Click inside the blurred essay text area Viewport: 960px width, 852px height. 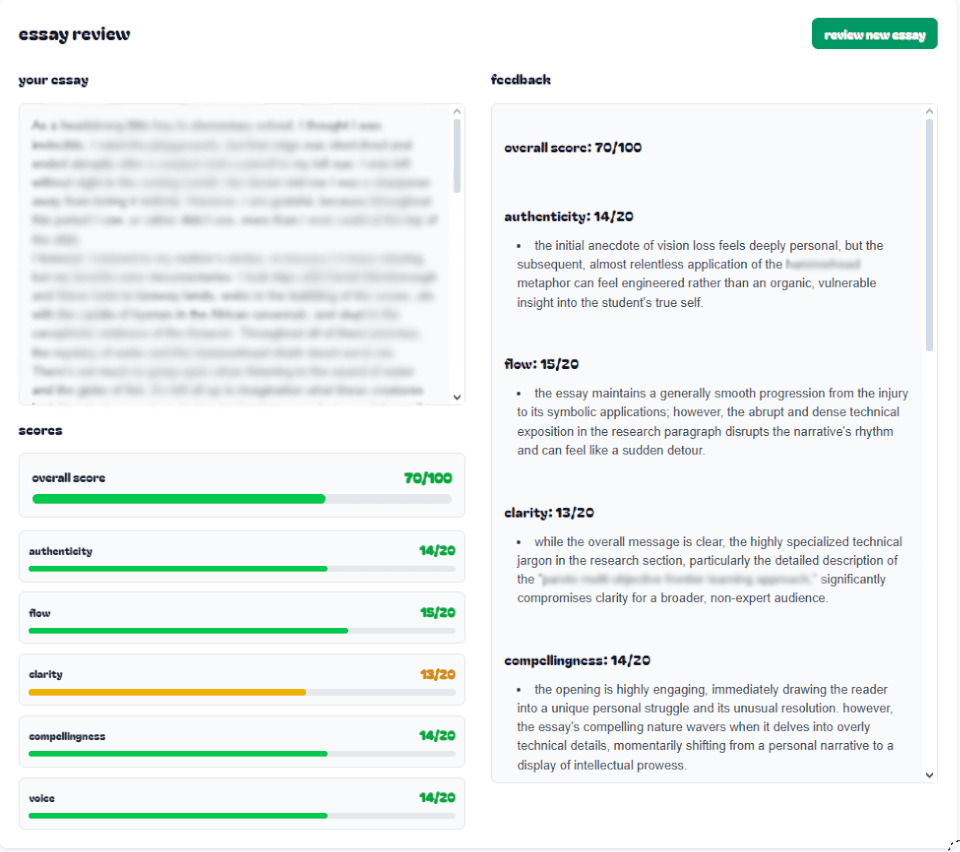pos(236,254)
